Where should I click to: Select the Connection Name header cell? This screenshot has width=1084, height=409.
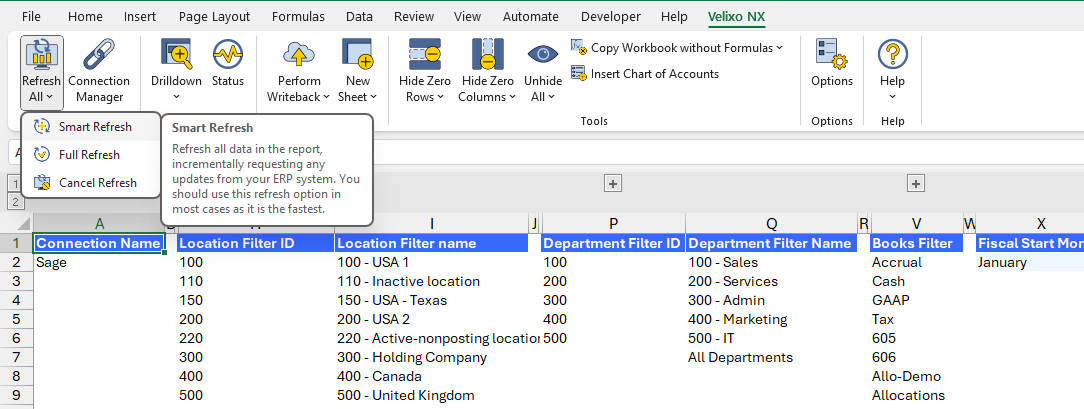(x=100, y=243)
